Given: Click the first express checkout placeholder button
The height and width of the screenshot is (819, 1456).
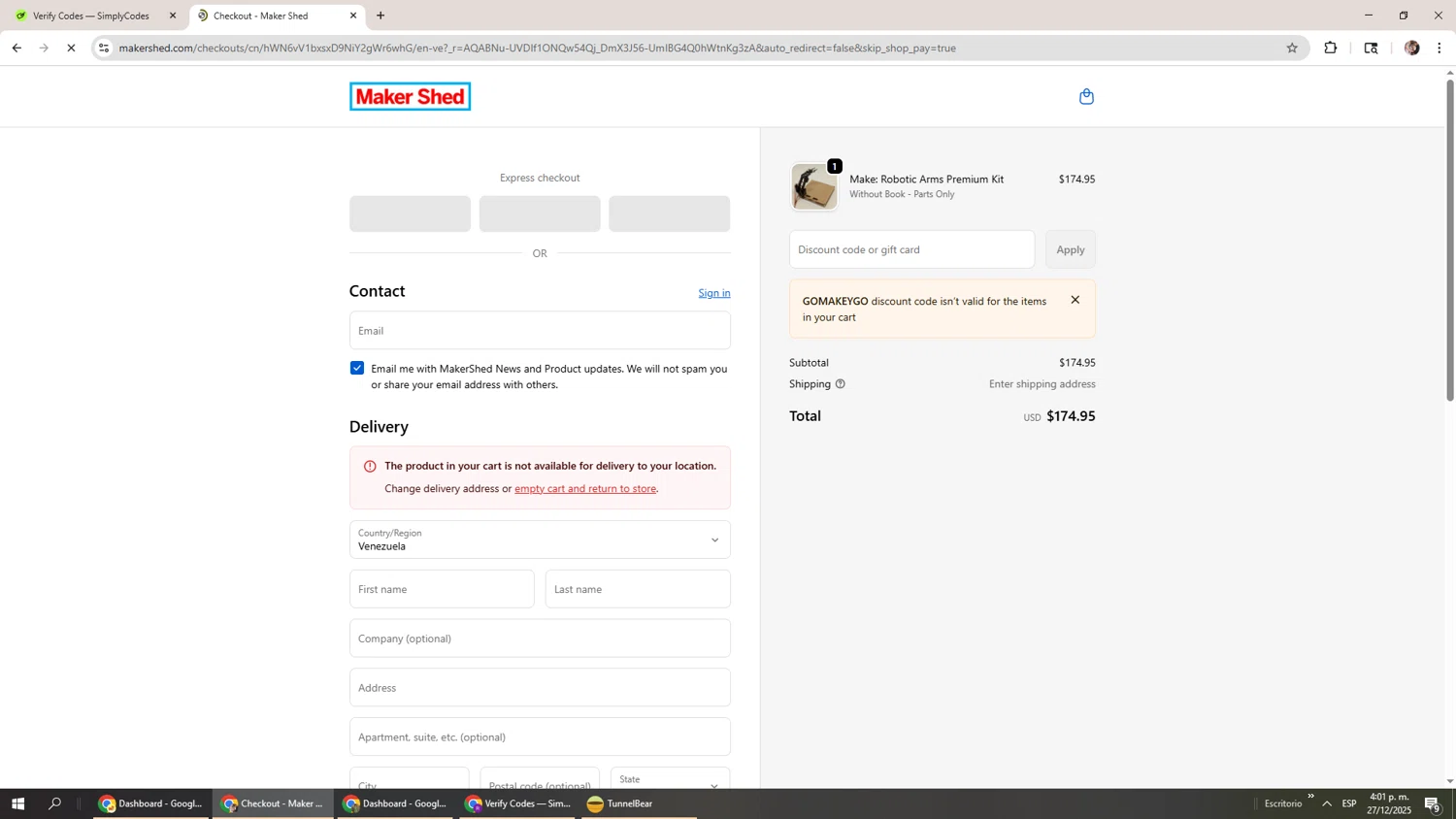Looking at the screenshot, I should 410,213.
